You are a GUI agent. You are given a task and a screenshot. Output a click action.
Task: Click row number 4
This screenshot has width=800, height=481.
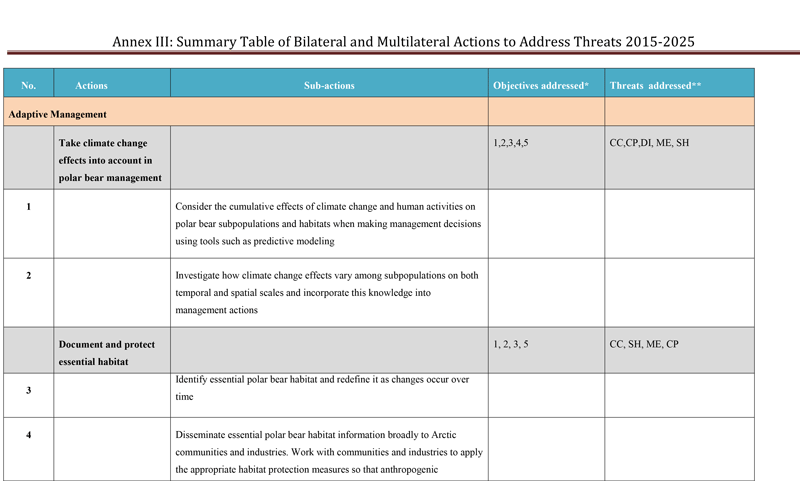[x=29, y=435]
